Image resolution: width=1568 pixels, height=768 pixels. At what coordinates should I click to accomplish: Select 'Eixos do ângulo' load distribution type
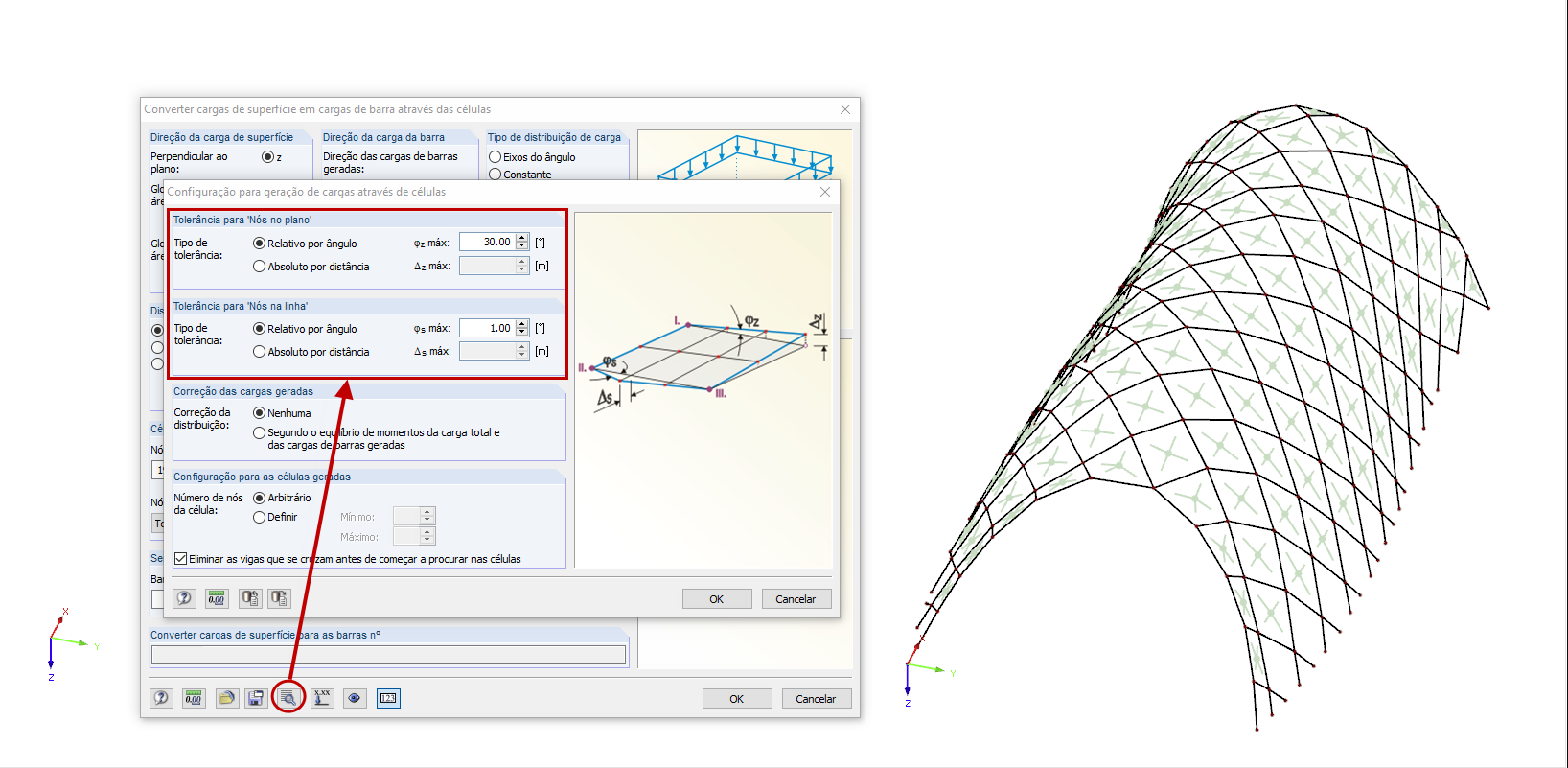tap(495, 157)
